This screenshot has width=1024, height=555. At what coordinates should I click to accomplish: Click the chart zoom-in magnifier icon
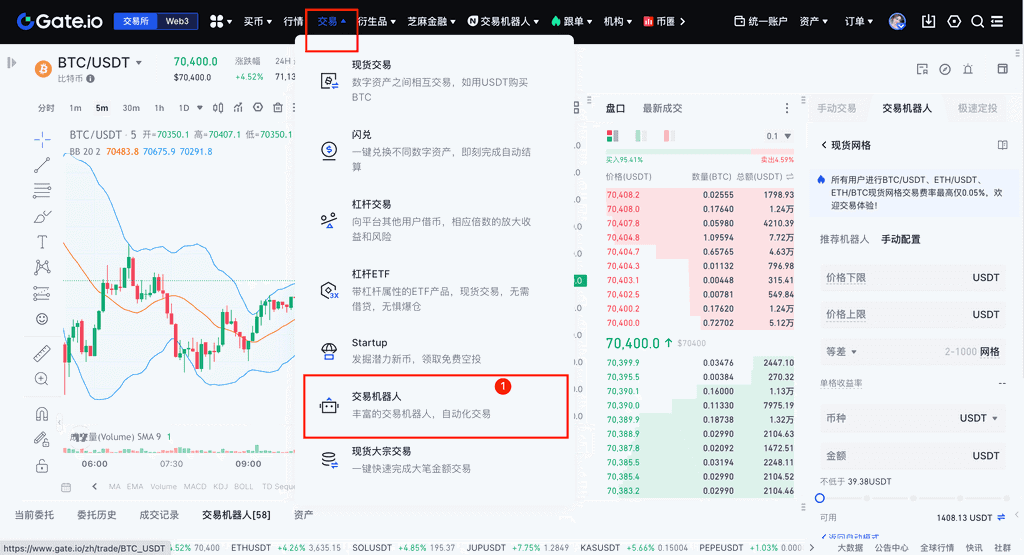(41, 379)
